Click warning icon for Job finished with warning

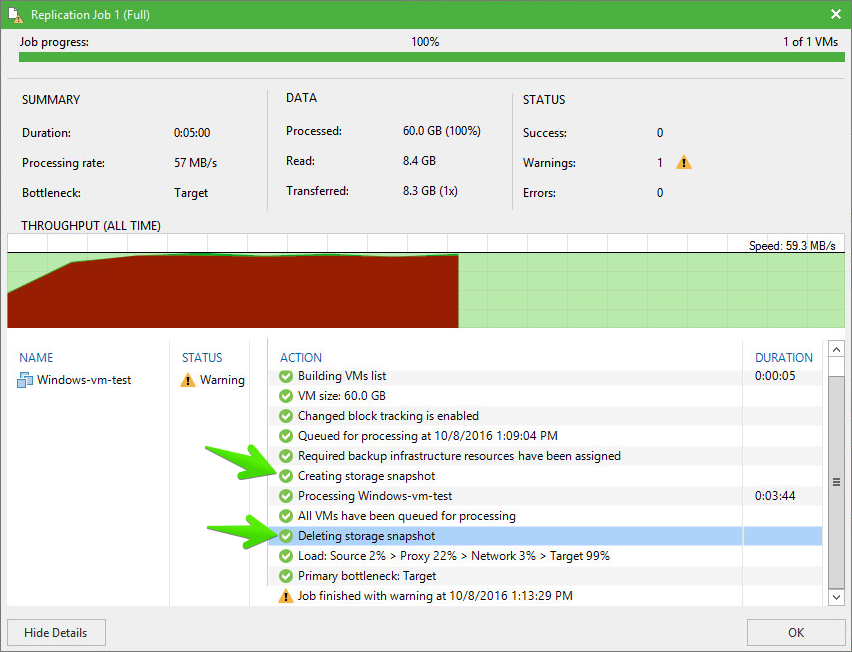tap(286, 596)
